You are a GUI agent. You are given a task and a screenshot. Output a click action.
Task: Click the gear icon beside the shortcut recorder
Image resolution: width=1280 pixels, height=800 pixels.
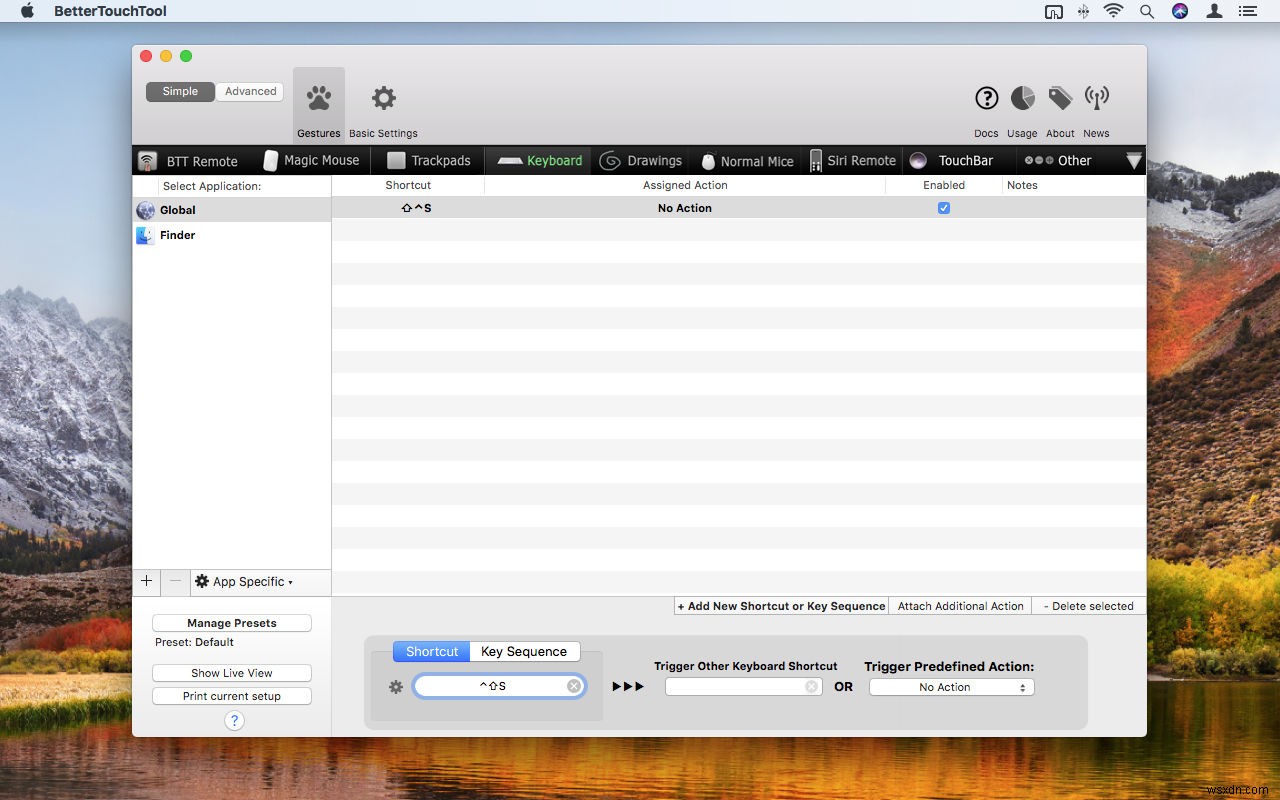pyautogui.click(x=396, y=686)
